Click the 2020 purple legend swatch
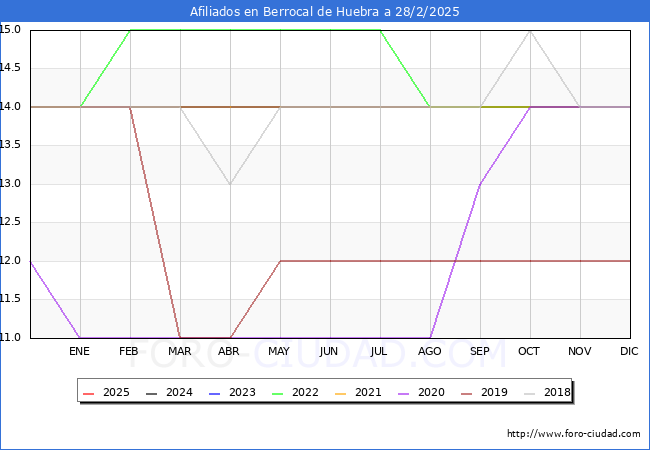650x450 pixels. point(404,393)
